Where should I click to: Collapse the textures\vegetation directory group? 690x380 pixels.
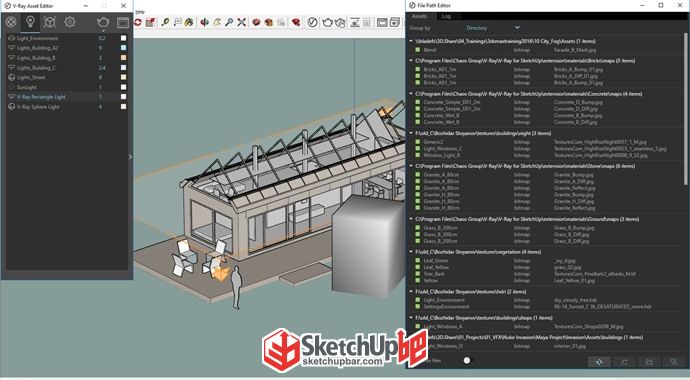[x=411, y=252]
